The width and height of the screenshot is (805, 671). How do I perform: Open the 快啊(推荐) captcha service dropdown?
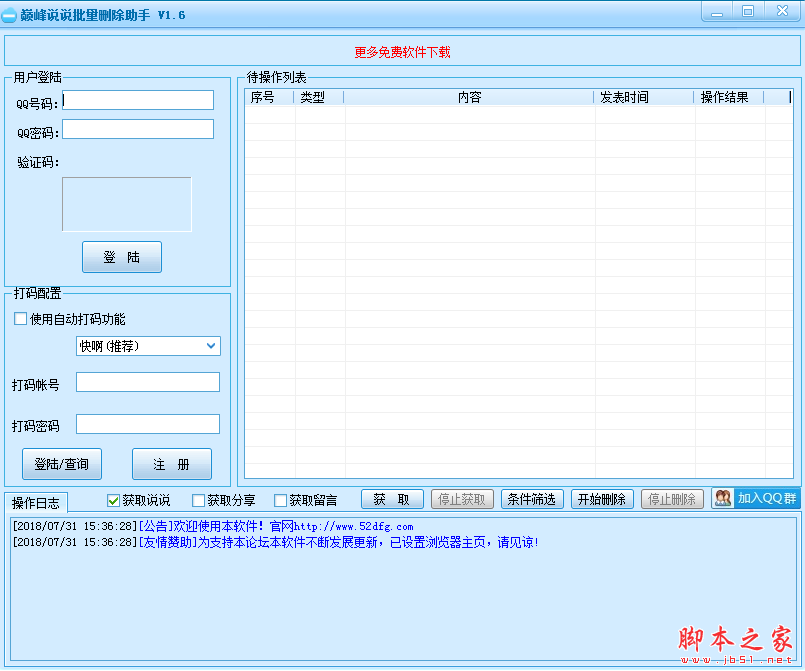tap(148, 346)
